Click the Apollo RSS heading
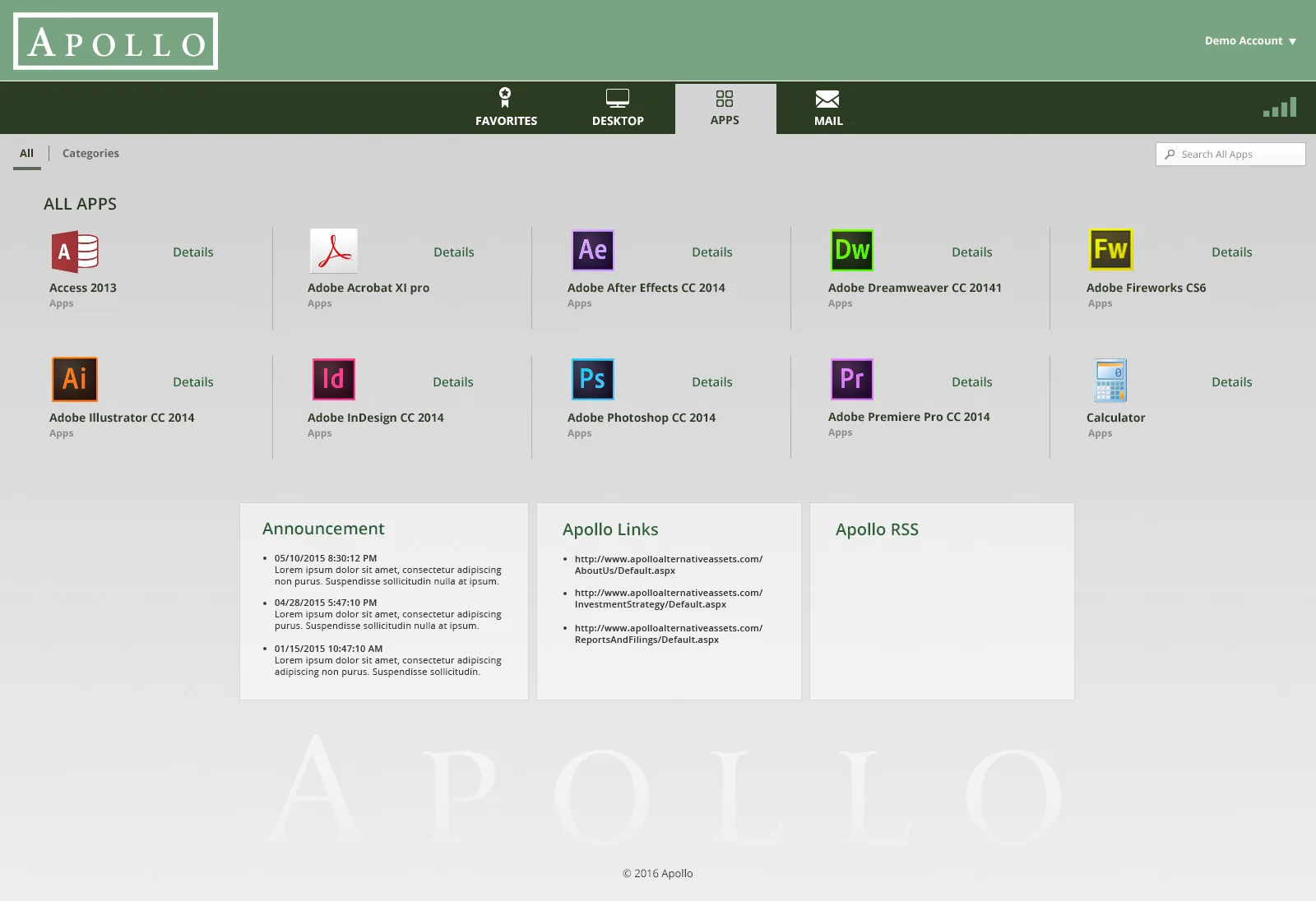This screenshot has height=901, width=1316. click(877, 529)
